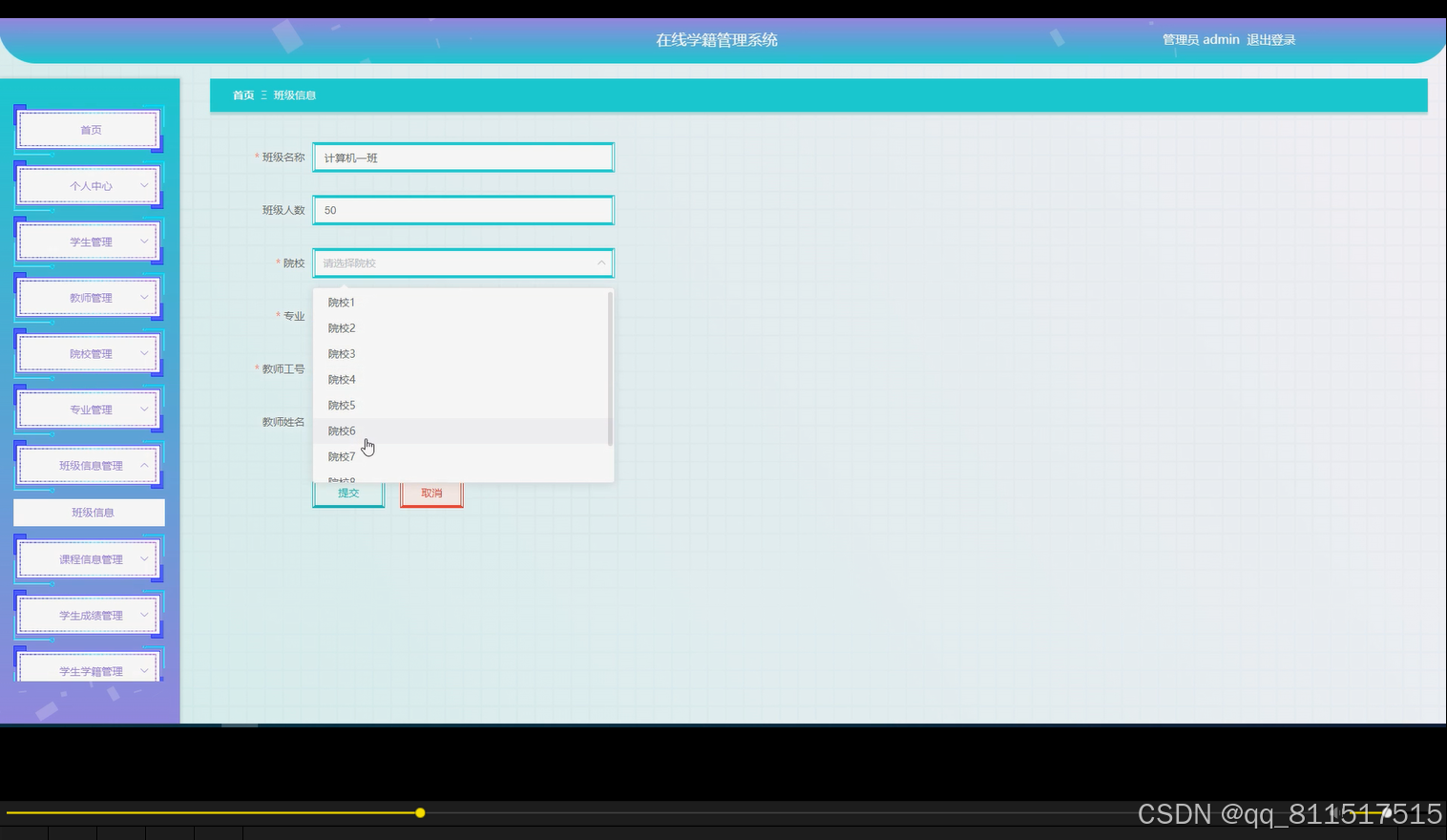1447x840 pixels.
Task: Click the 退出登录 logout link
Action: click(1270, 40)
